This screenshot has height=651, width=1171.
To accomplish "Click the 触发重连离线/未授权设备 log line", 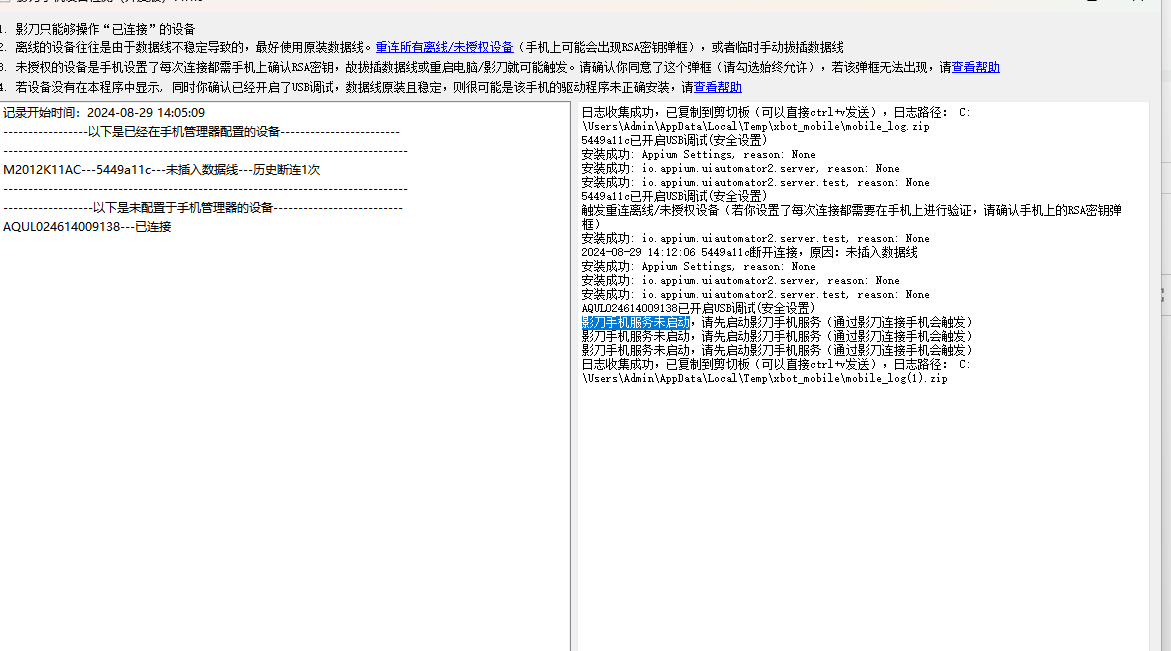I will 851,217.
